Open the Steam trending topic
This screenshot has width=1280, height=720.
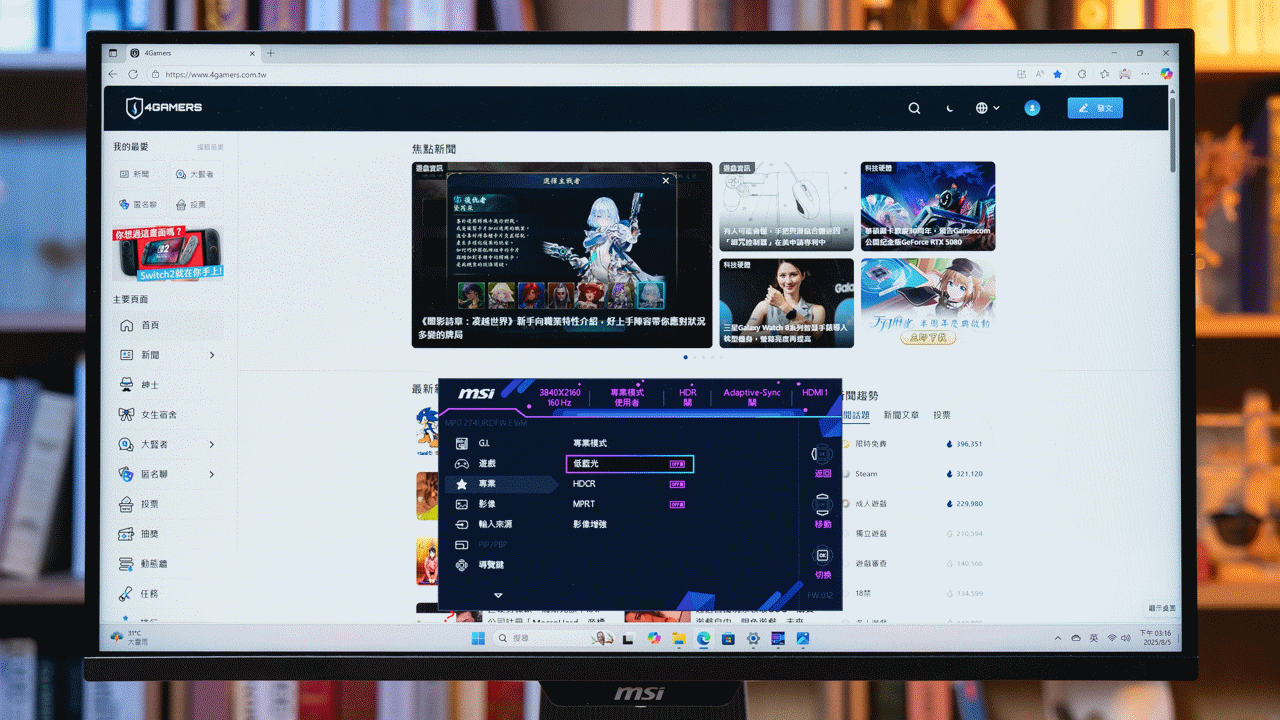pyautogui.click(x=866, y=474)
